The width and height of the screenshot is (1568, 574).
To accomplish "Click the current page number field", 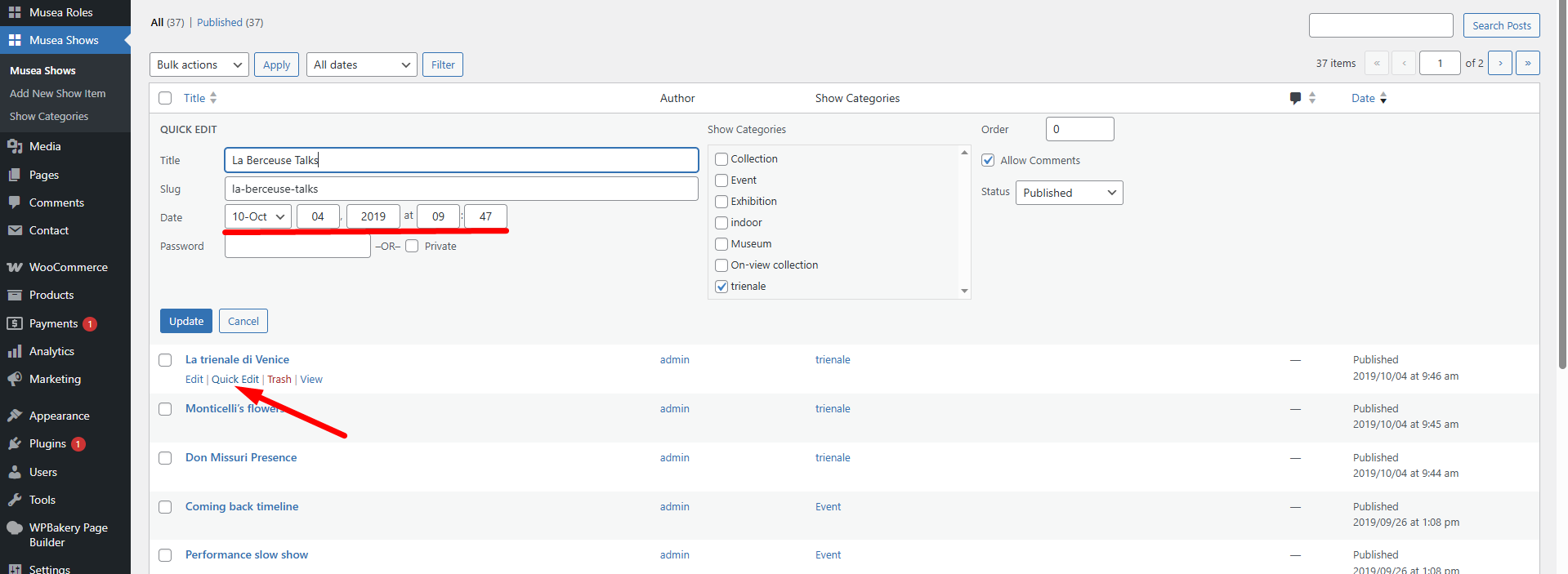I will point(1440,63).
